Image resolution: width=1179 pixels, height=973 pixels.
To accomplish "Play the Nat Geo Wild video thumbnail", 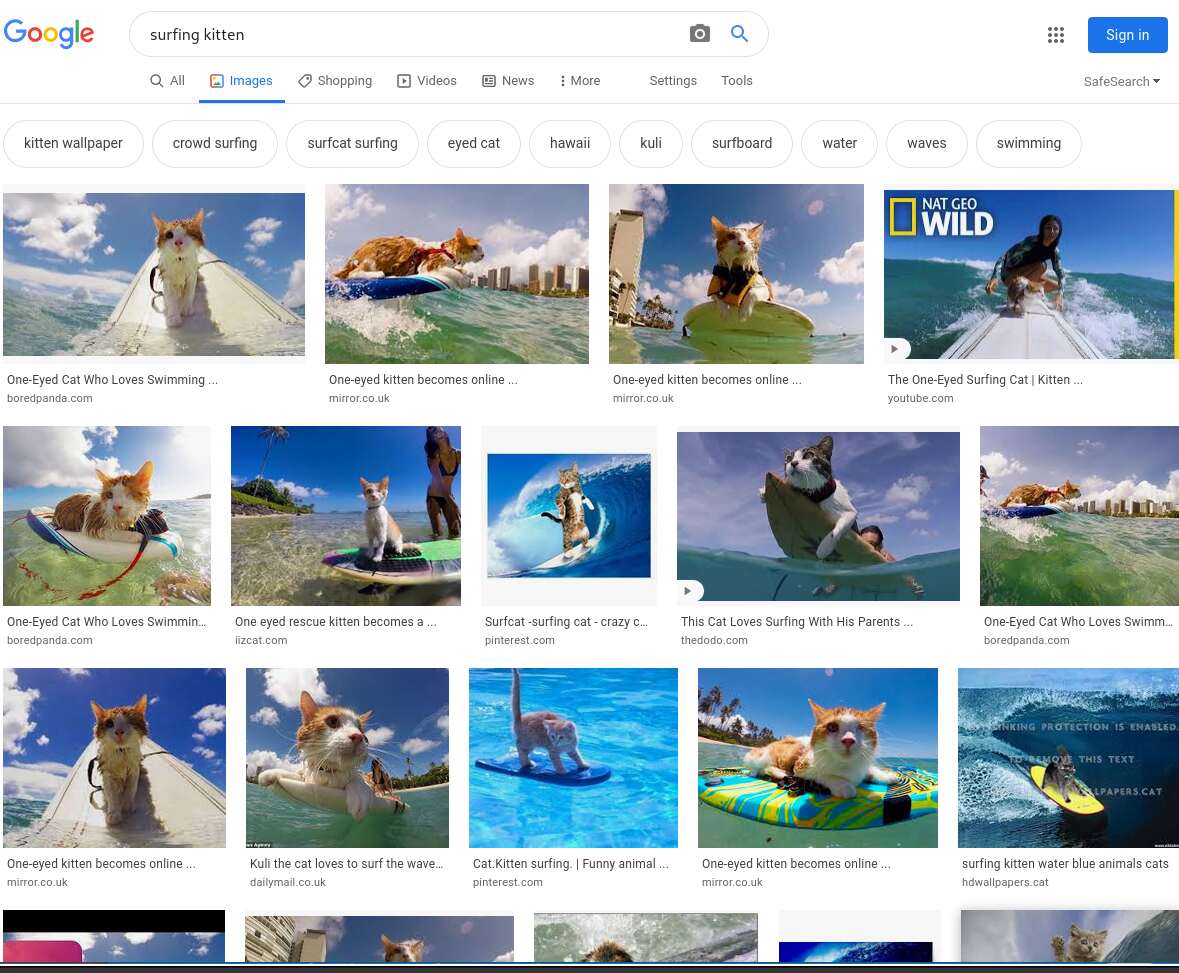I will [894, 349].
